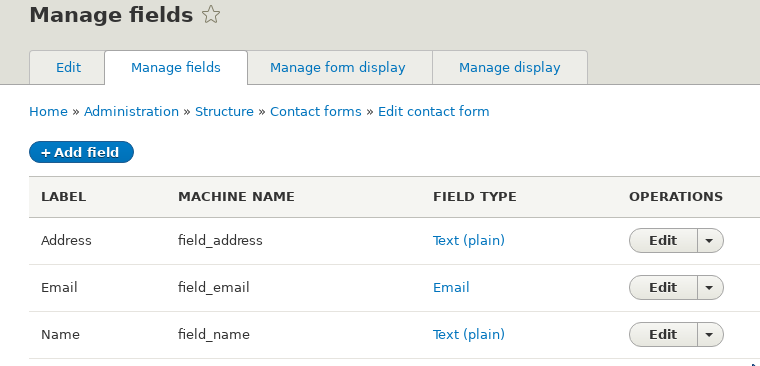
Task: Select the Name label cell
Action: [x=61, y=334]
